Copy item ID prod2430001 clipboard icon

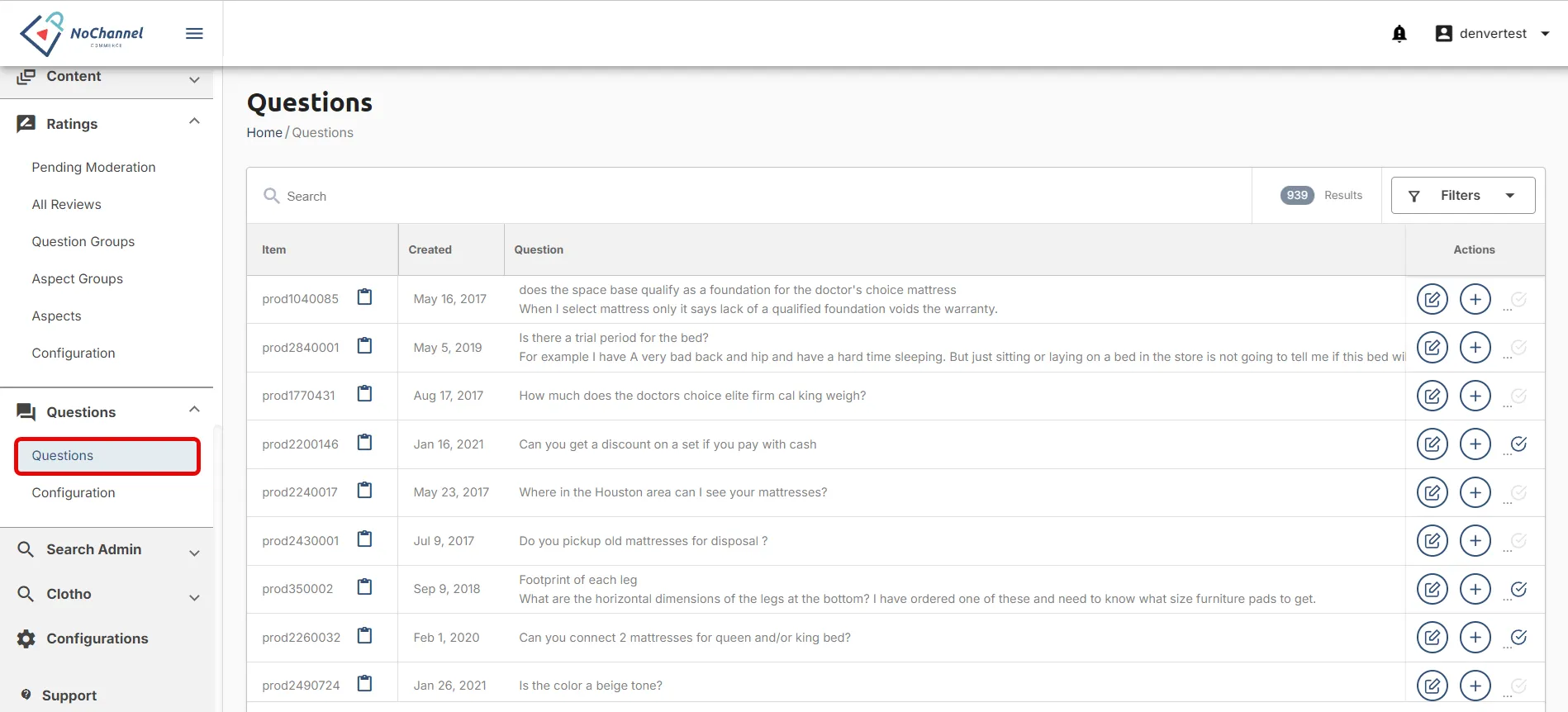point(364,539)
